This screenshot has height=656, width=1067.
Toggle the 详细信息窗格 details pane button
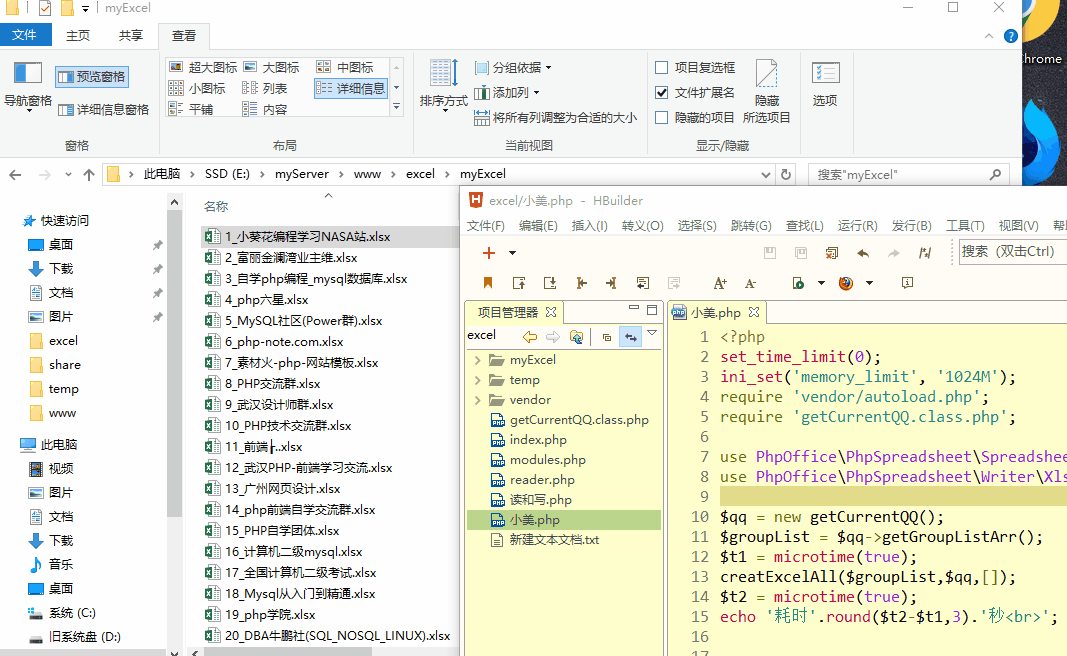[103, 110]
